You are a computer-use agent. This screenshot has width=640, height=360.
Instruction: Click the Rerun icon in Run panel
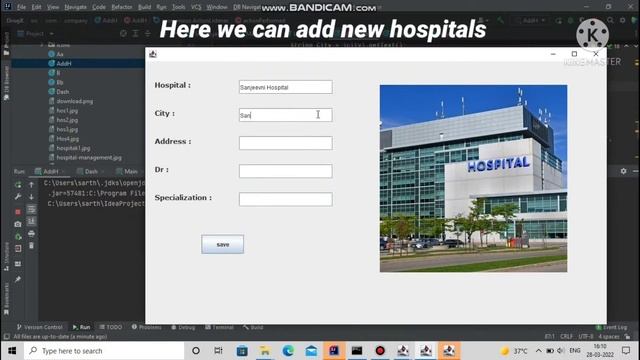pos(18,185)
